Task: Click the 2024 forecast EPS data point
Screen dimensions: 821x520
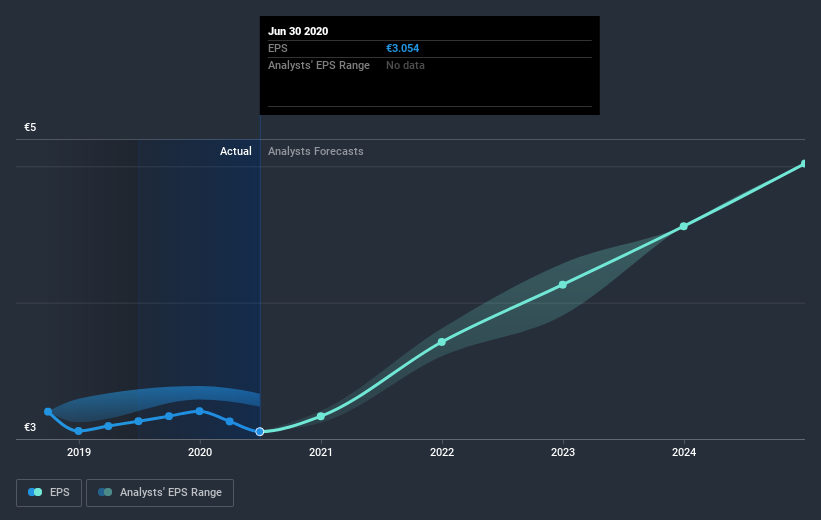Action: 684,226
